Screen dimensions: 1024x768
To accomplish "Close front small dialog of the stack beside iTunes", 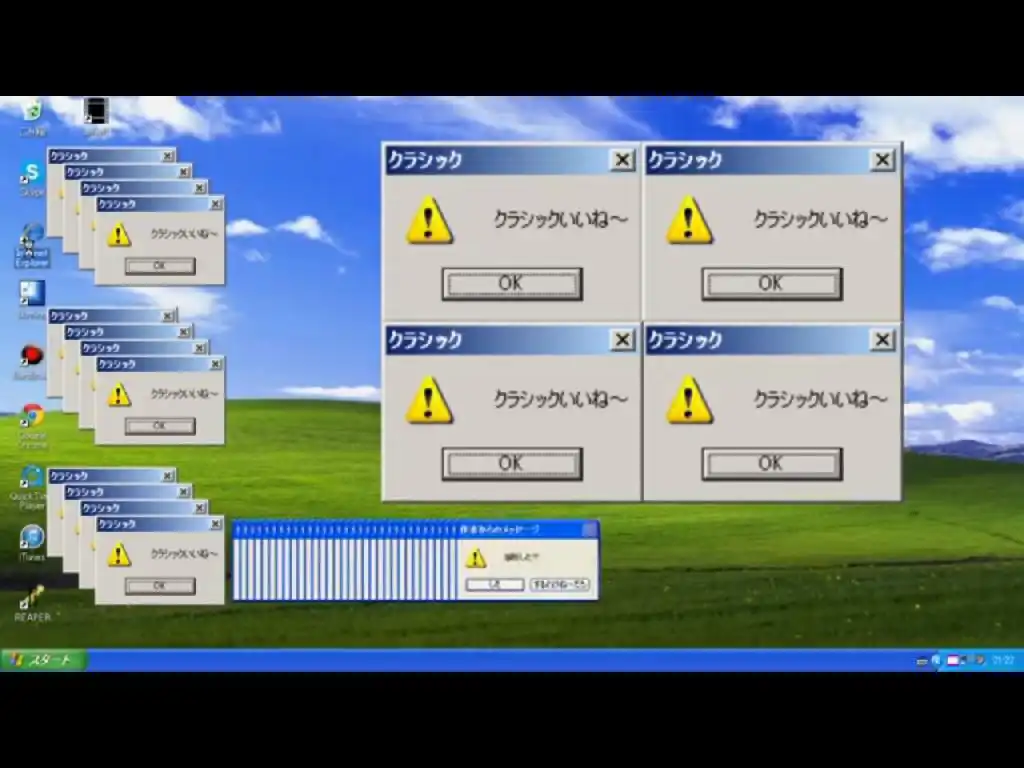I will coord(216,524).
